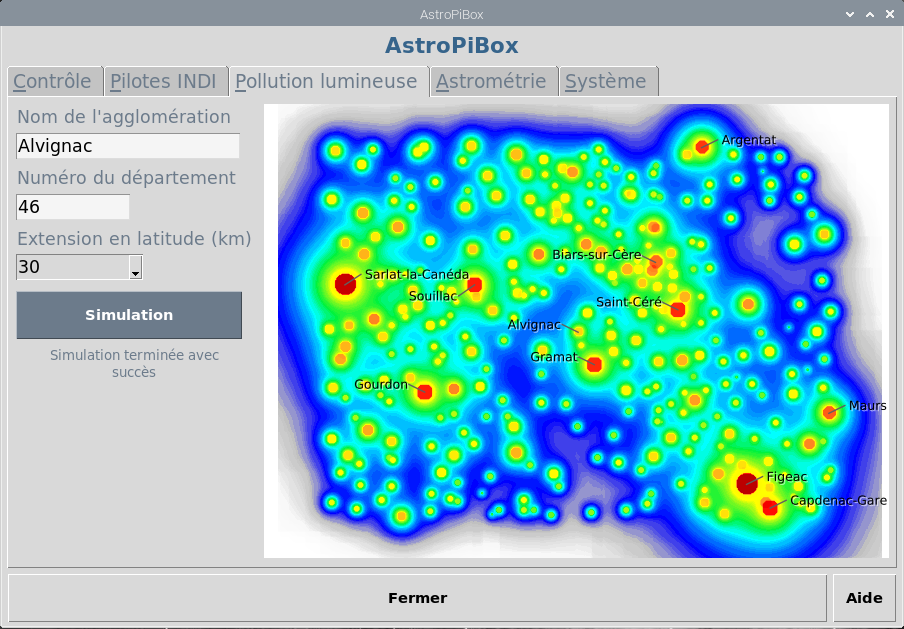Go to the Système tab
904x629 pixels.
[606, 82]
